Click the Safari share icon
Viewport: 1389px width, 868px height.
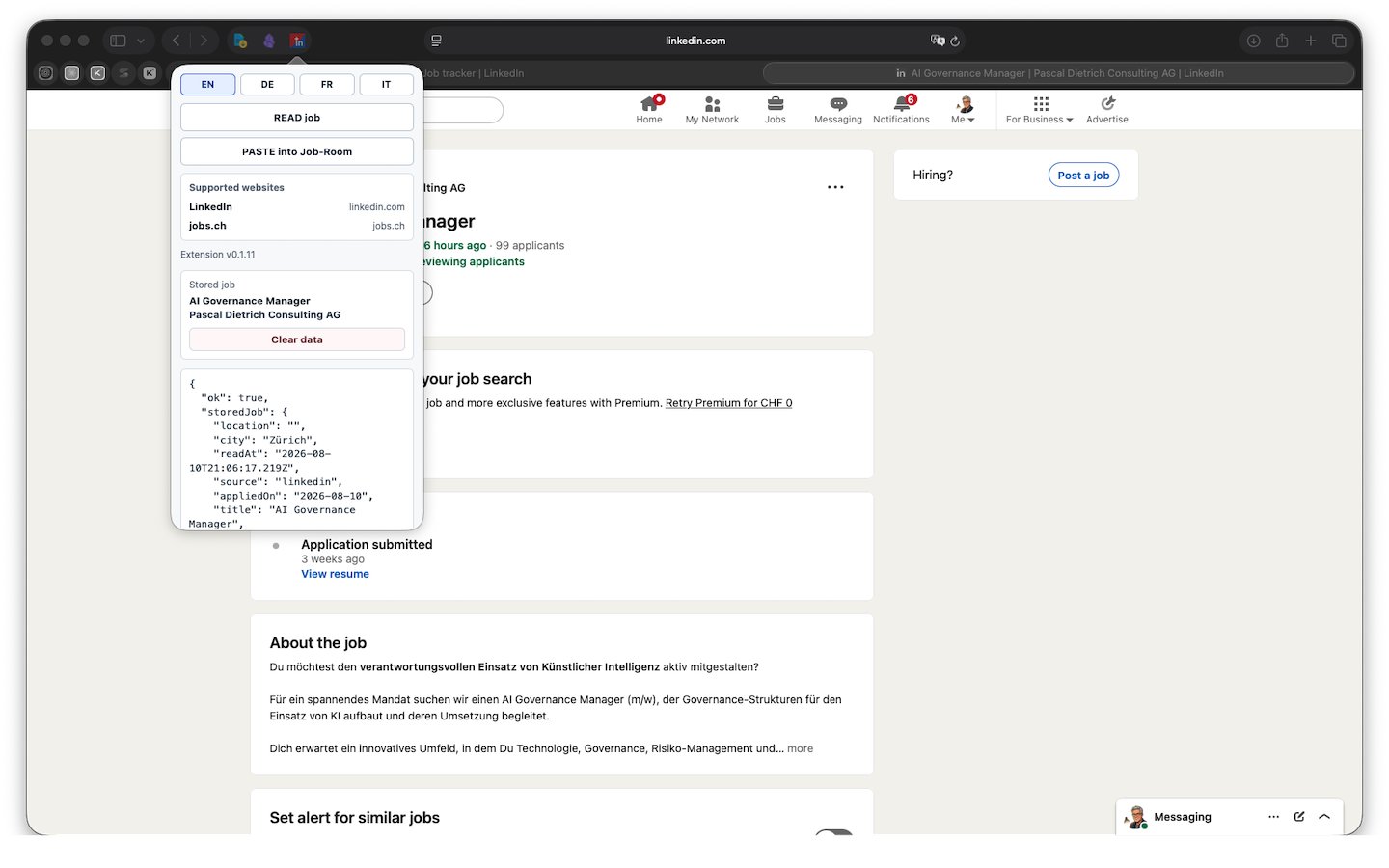(1282, 41)
